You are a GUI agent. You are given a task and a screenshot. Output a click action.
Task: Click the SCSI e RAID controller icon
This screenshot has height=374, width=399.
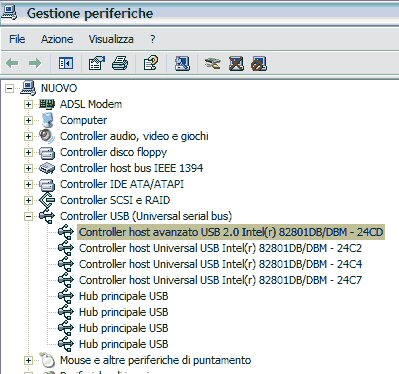point(47,200)
